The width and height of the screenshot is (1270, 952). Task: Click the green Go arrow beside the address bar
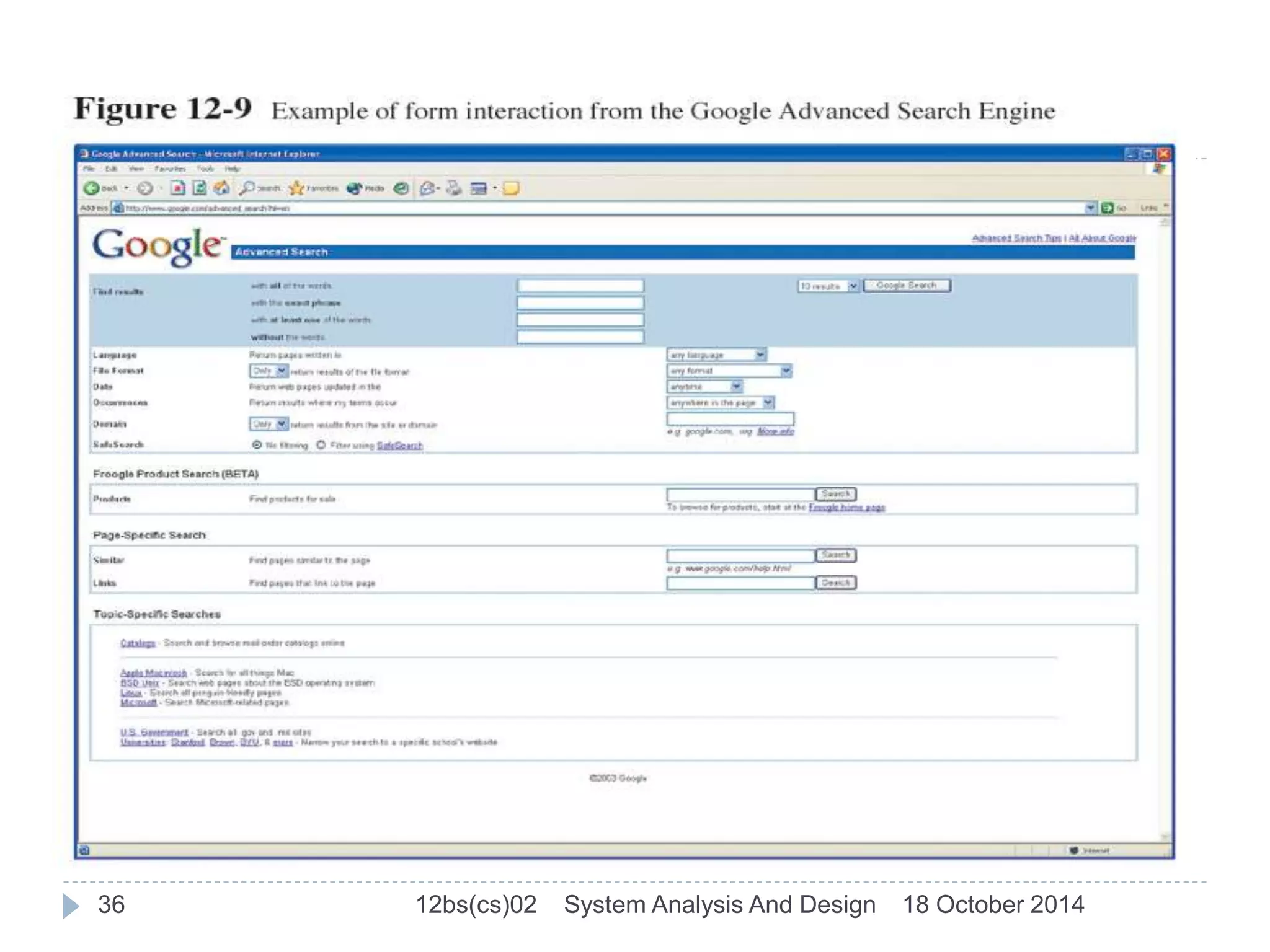(x=1108, y=208)
